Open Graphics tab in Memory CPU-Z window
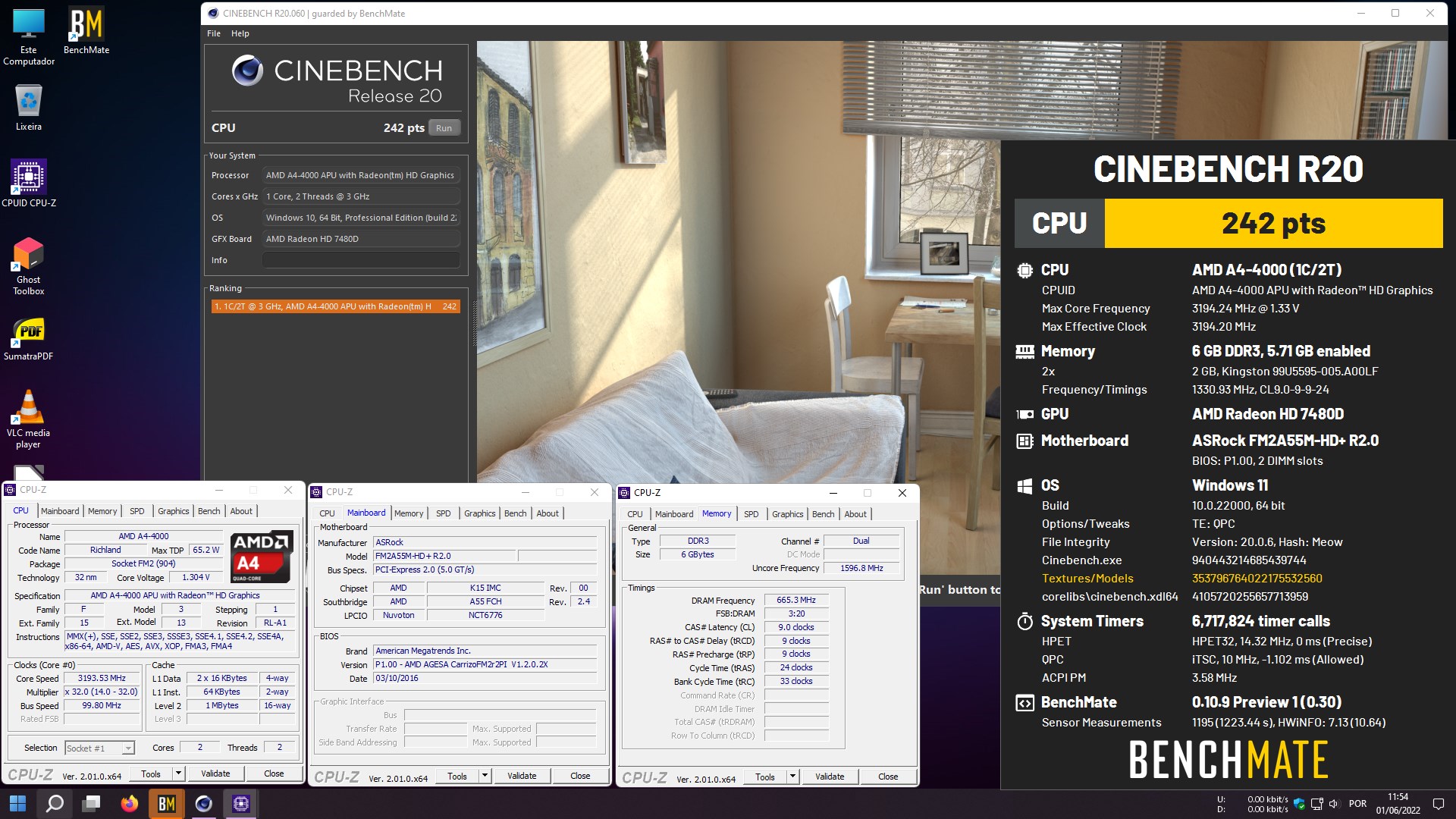This screenshot has width=1456, height=819. click(x=787, y=514)
